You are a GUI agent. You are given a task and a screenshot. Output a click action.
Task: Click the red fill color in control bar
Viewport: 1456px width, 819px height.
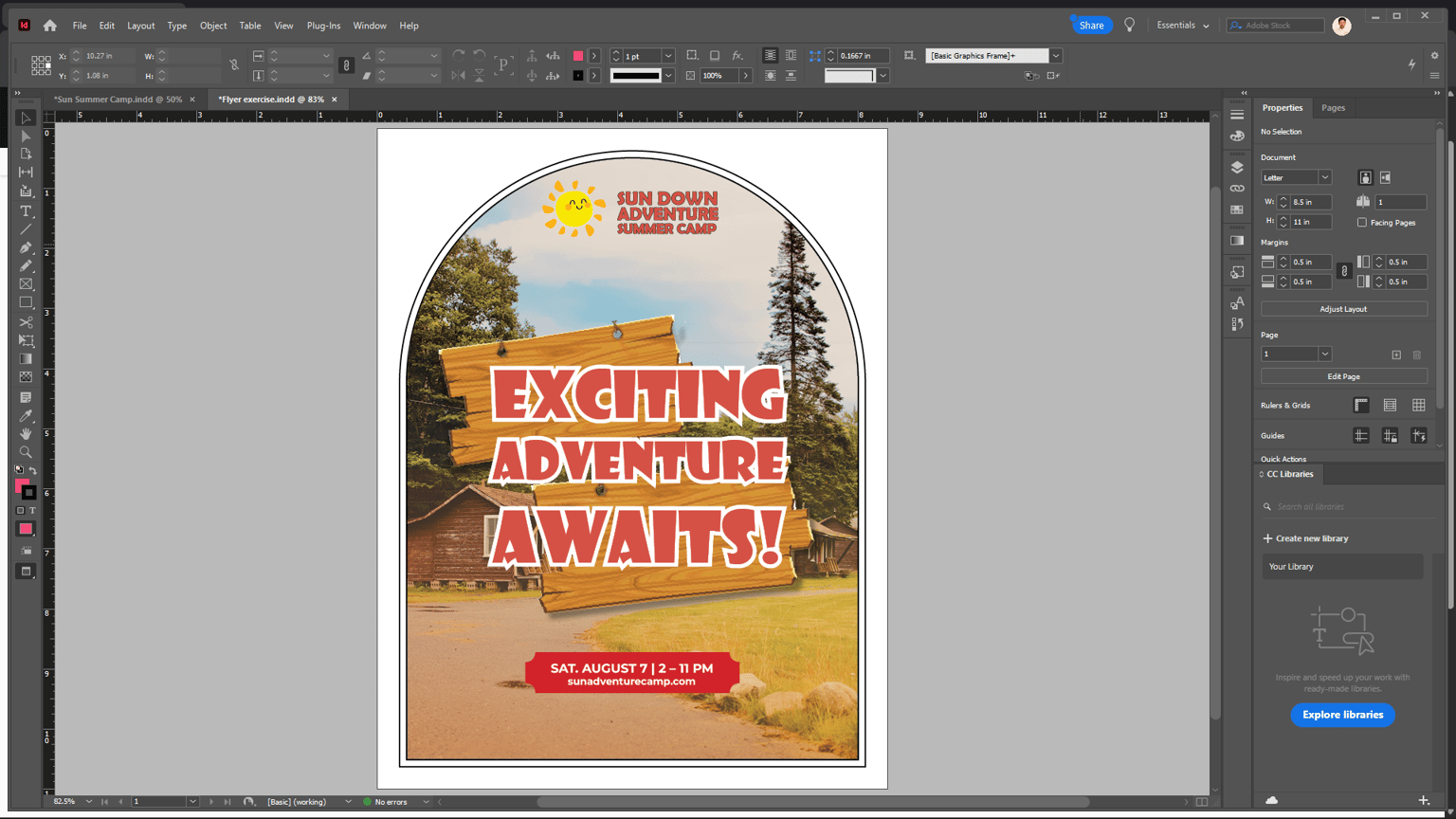(578, 56)
